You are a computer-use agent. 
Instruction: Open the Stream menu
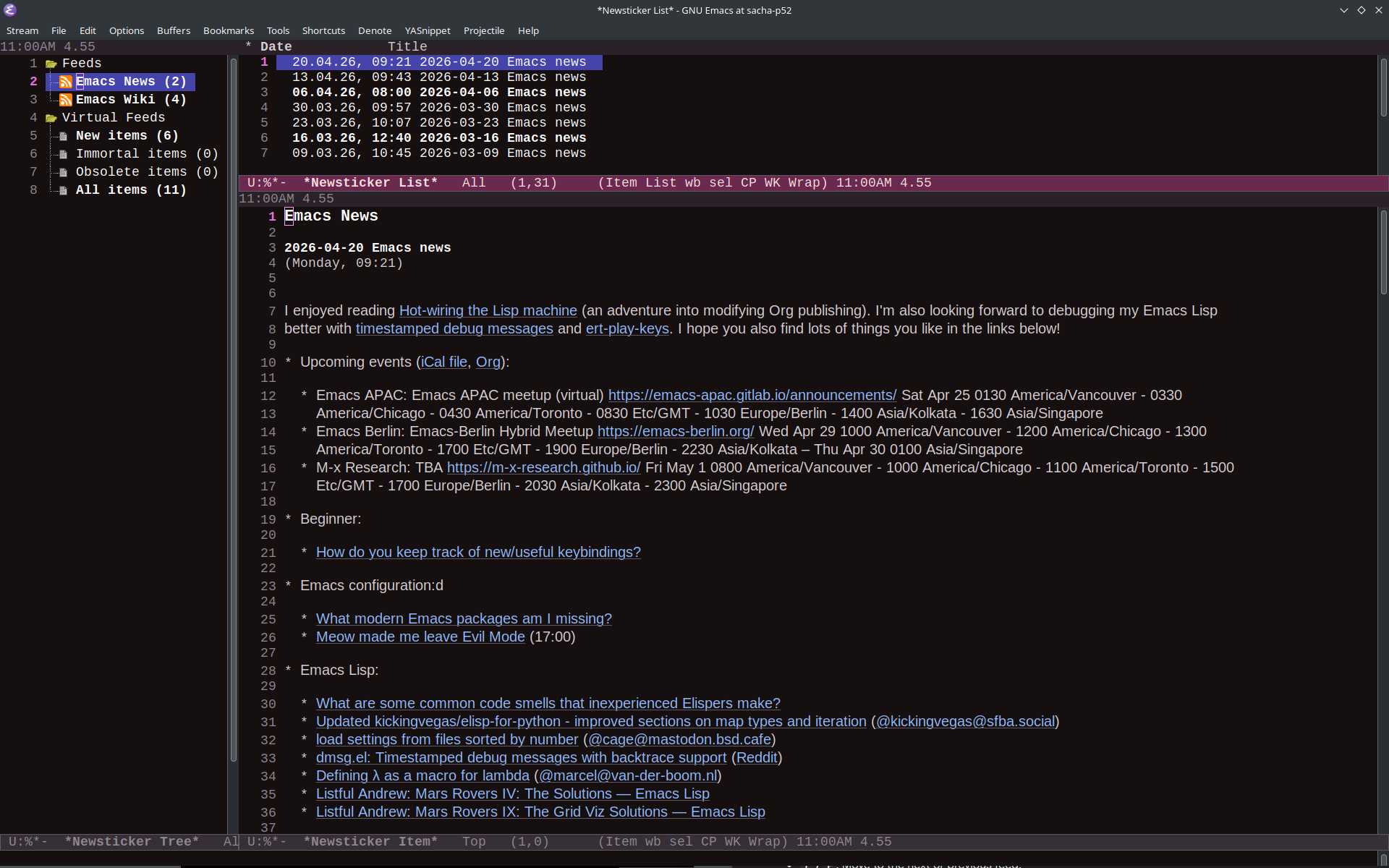22,30
